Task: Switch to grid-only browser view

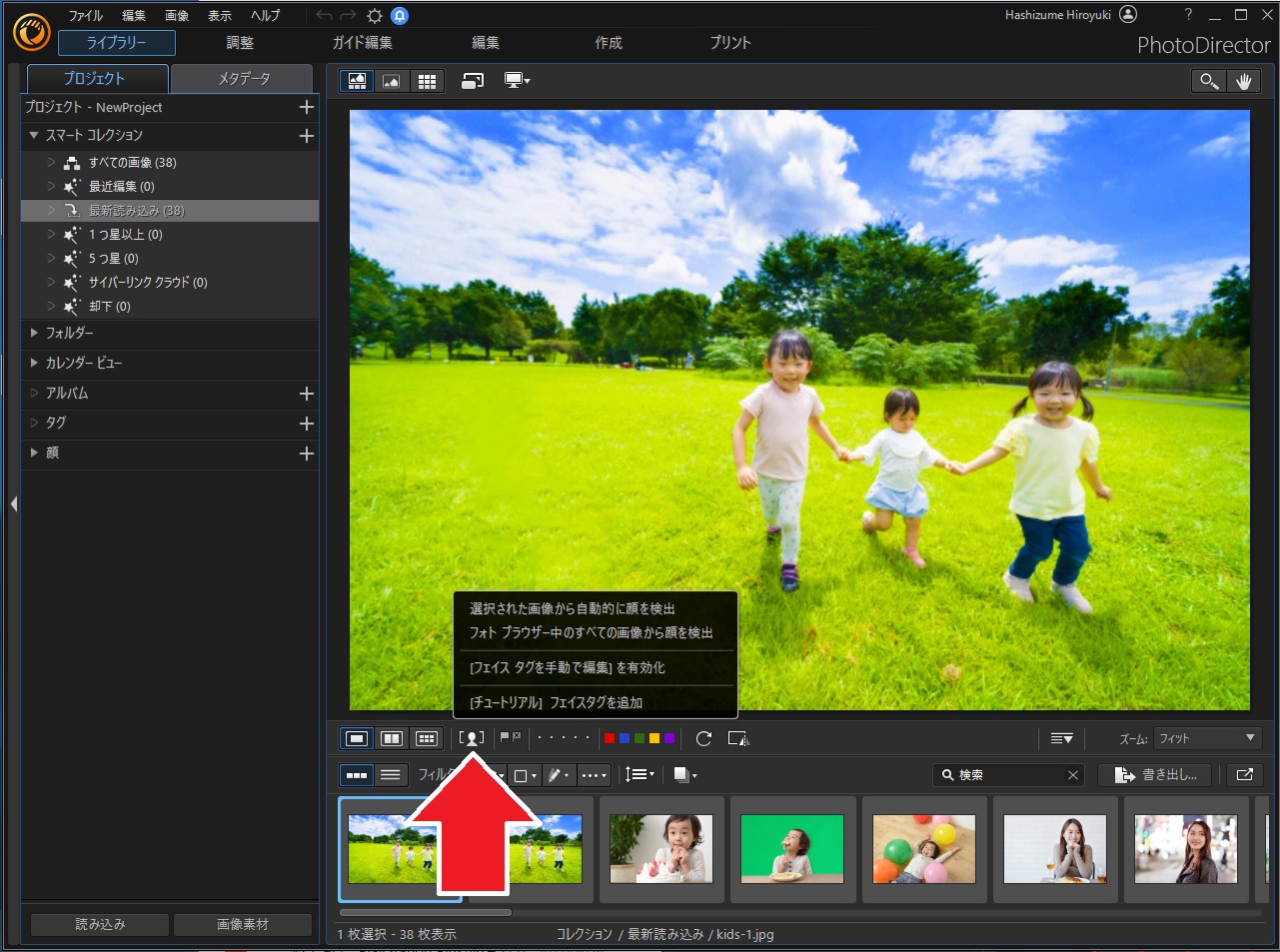Action: [427, 82]
